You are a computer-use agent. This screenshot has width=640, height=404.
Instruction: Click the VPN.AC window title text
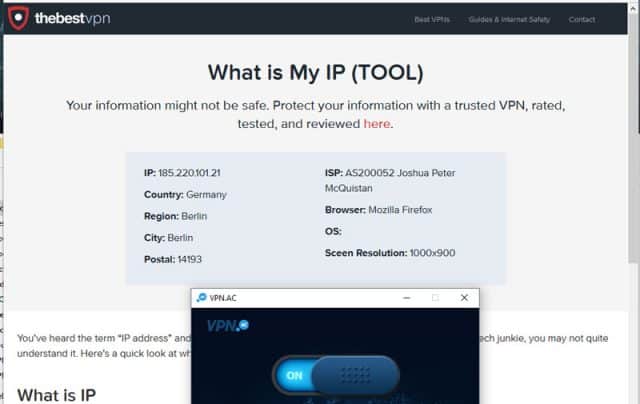click(x=223, y=298)
